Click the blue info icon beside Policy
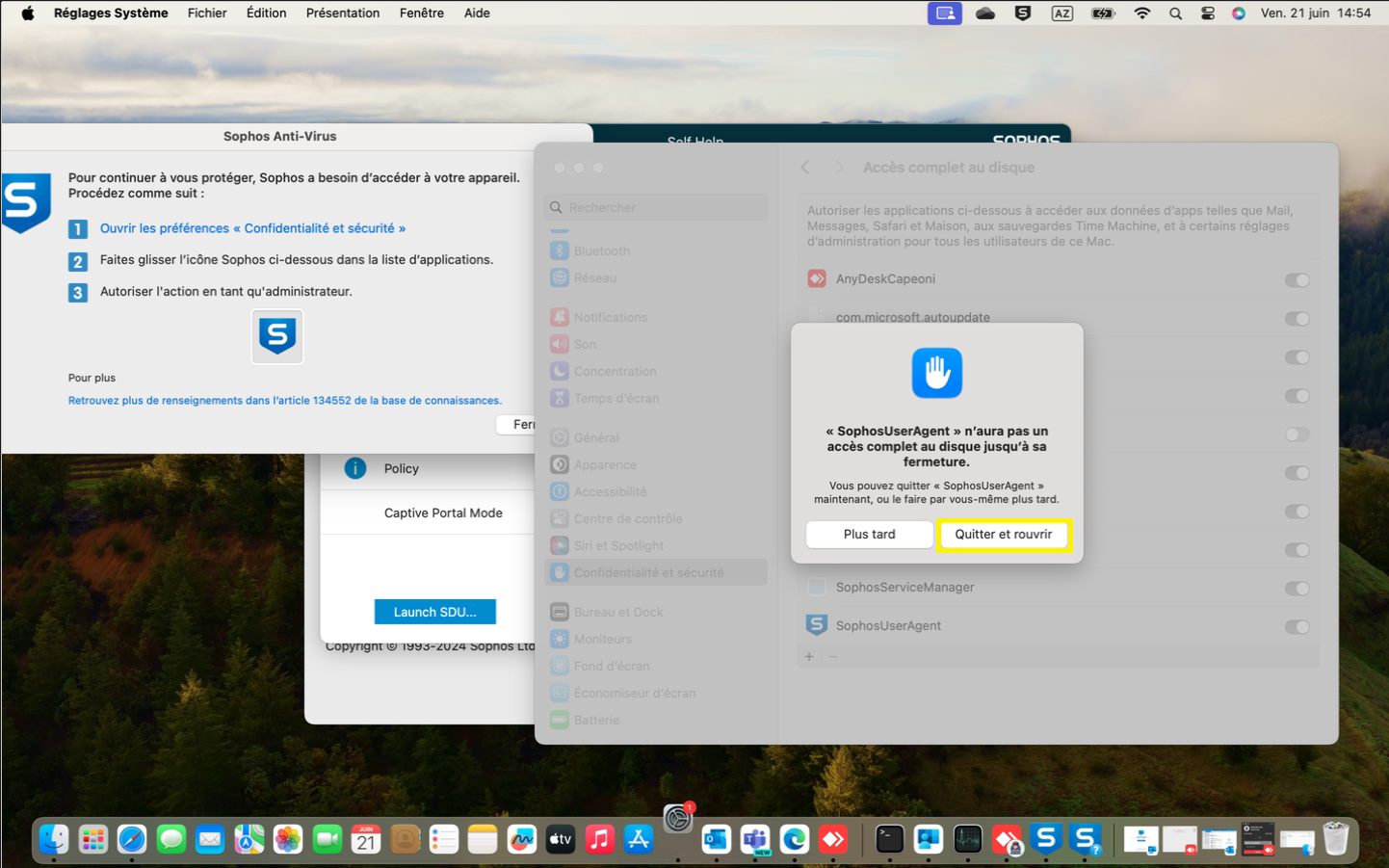Screen dimensions: 1389x868 coord(355,468)
